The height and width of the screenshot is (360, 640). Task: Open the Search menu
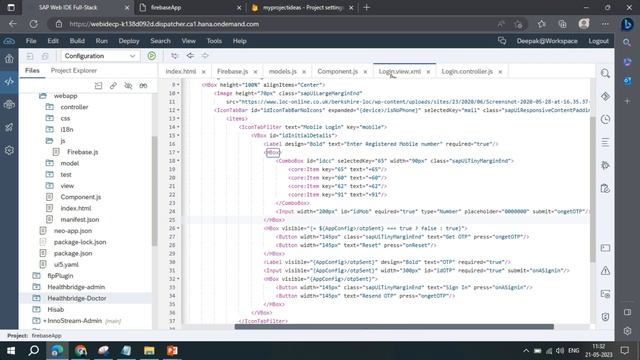click(160, 41)
